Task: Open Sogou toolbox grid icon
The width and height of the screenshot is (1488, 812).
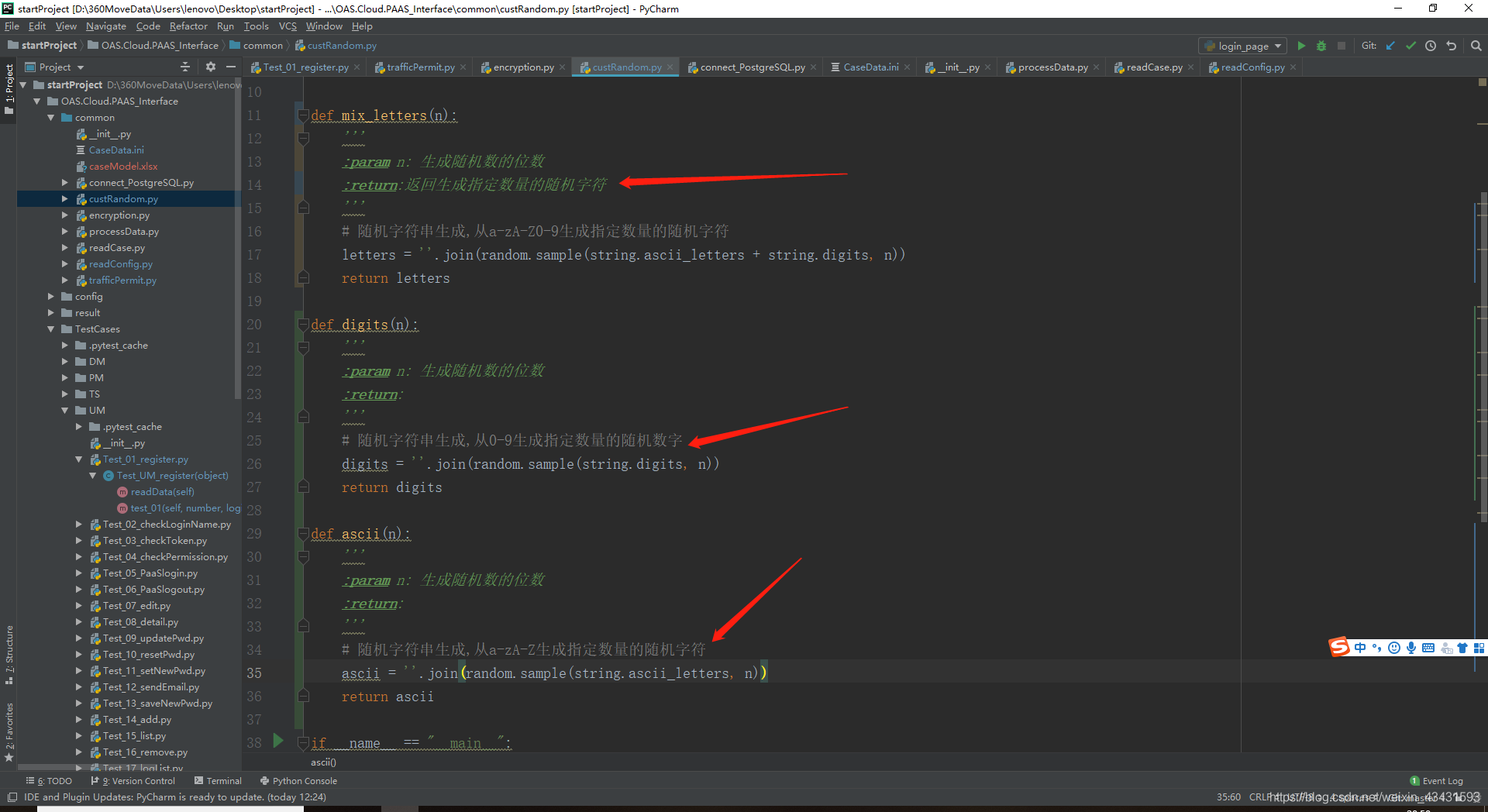Action: click(1479, 648)
